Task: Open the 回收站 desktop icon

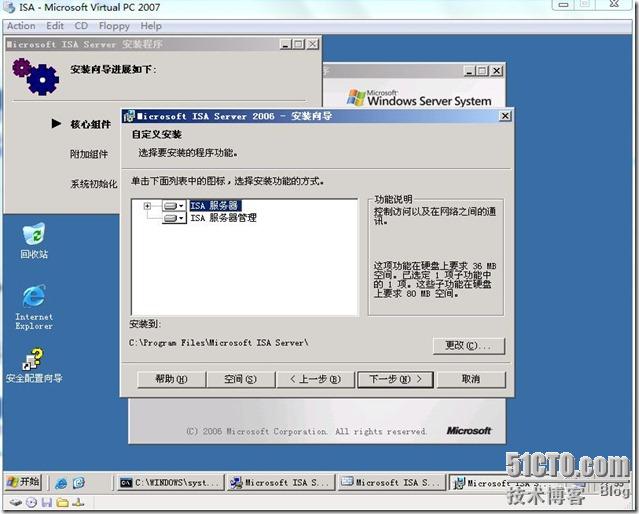Action: click(34, 241)
